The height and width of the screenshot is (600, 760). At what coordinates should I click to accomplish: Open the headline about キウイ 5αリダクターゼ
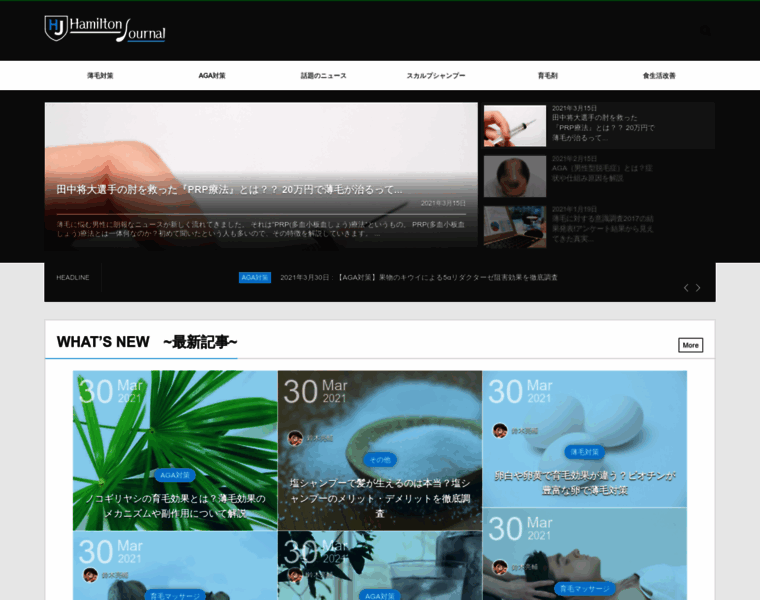(419, 278)
